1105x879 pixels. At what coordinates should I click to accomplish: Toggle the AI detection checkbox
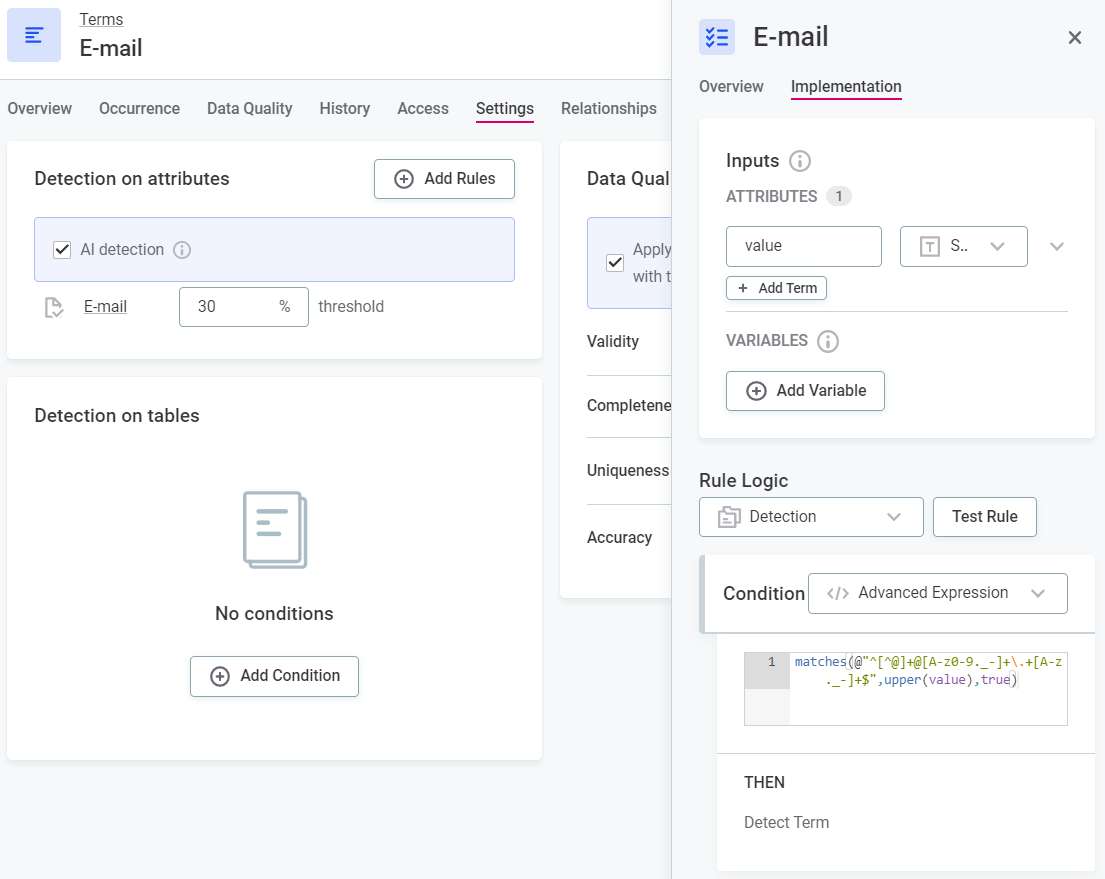coord(62,250)
